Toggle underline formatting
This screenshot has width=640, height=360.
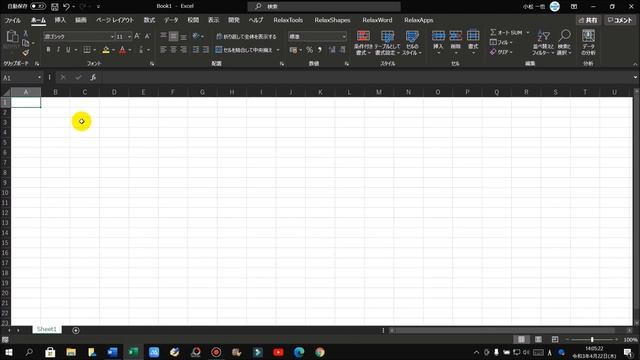click(68, 50)
